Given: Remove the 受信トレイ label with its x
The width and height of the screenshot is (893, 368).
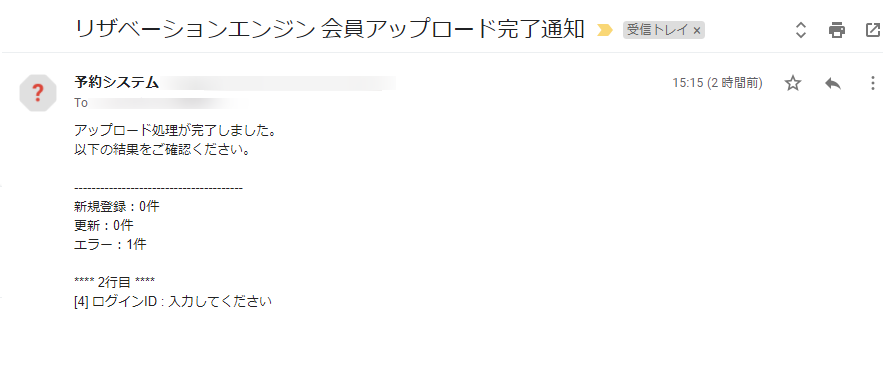Looking at the screenshot, I should coord(697,30).
